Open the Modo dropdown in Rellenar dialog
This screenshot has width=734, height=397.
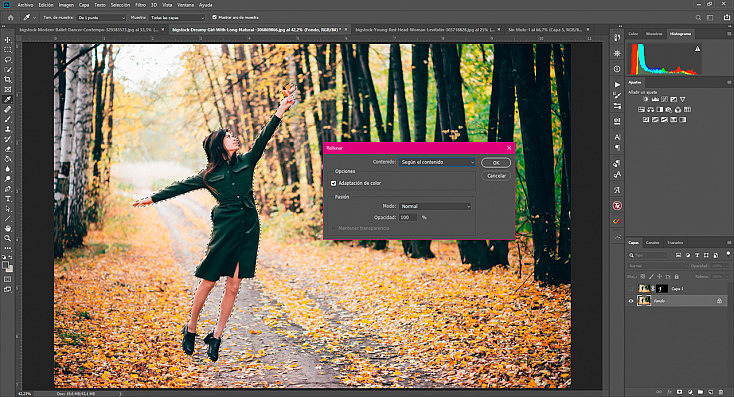click(435, 206)
